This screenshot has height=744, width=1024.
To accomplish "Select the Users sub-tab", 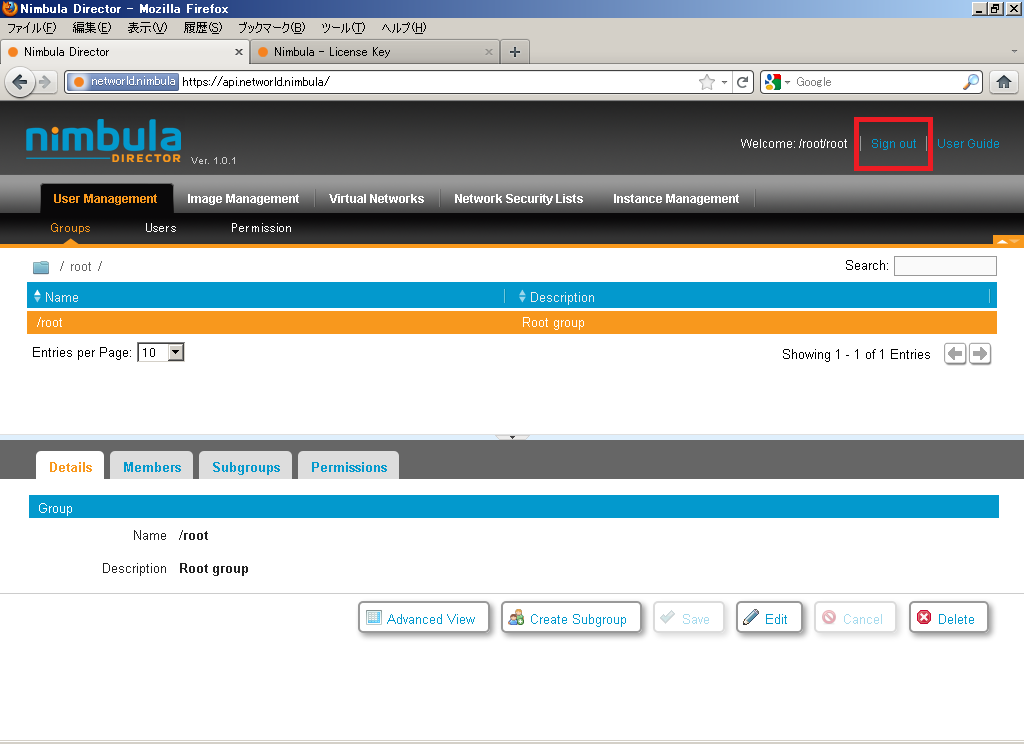I will pos(161,228).
